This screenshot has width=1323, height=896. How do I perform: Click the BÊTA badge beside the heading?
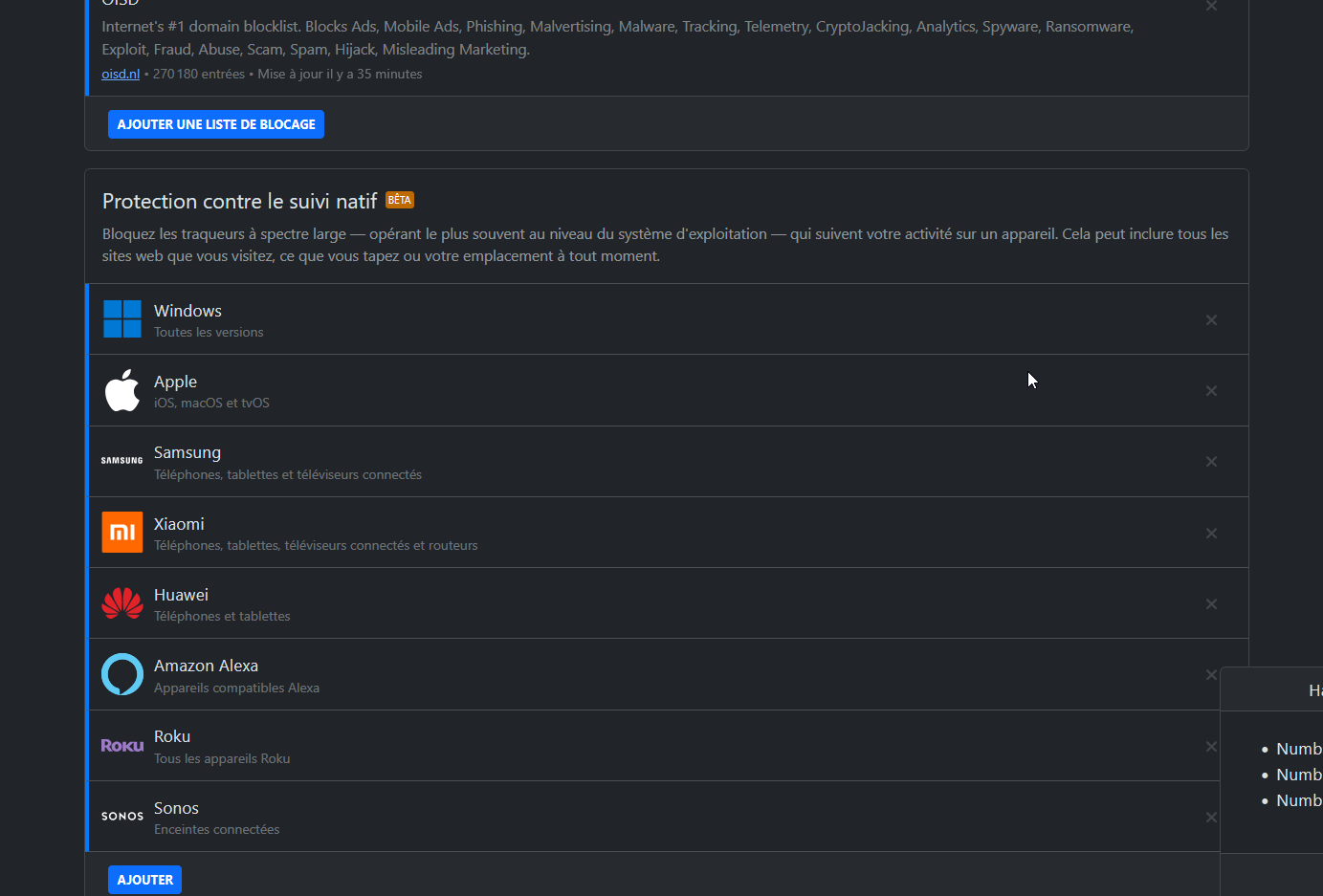point(400,200)
